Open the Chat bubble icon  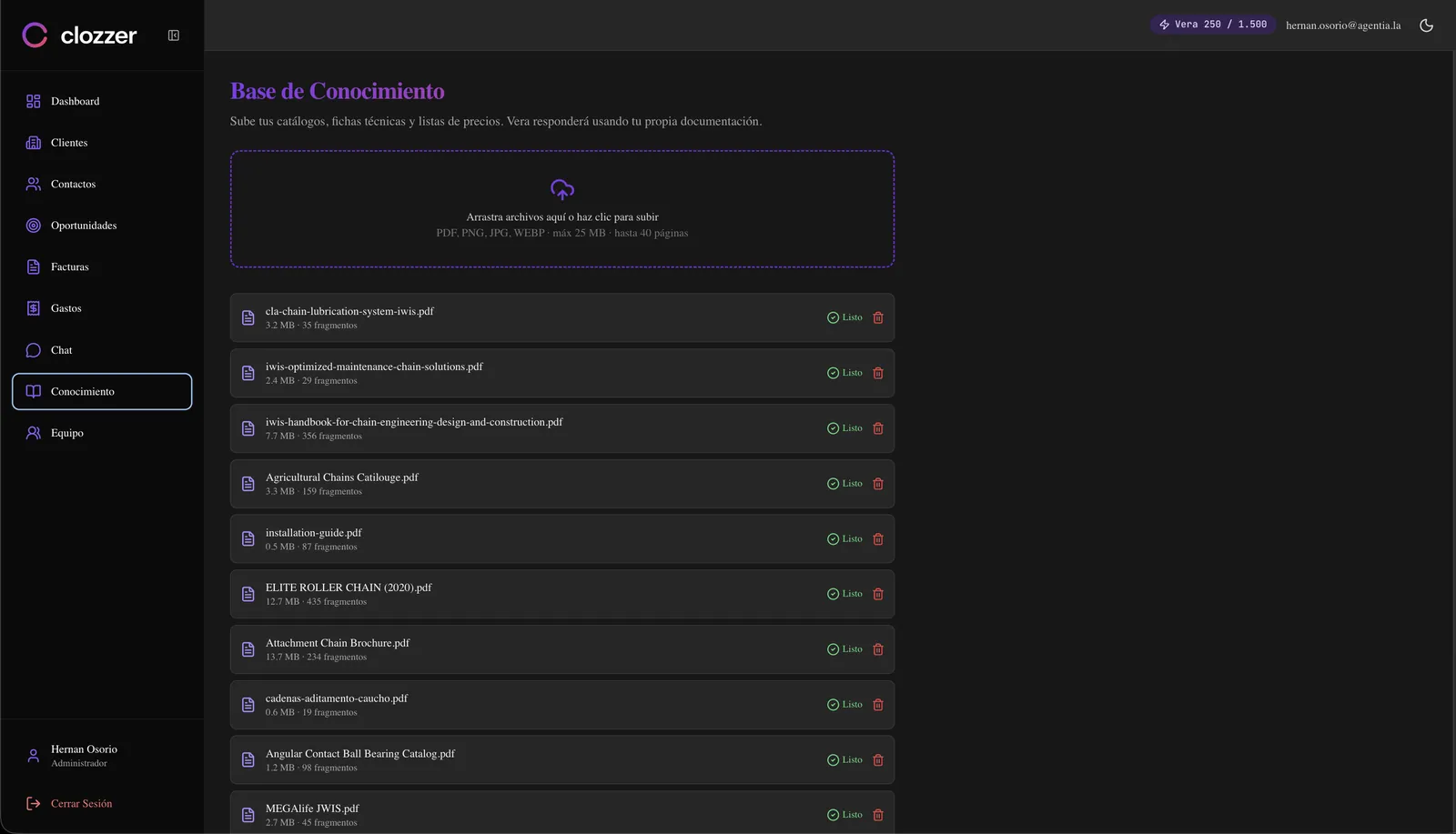coord(34,350)
